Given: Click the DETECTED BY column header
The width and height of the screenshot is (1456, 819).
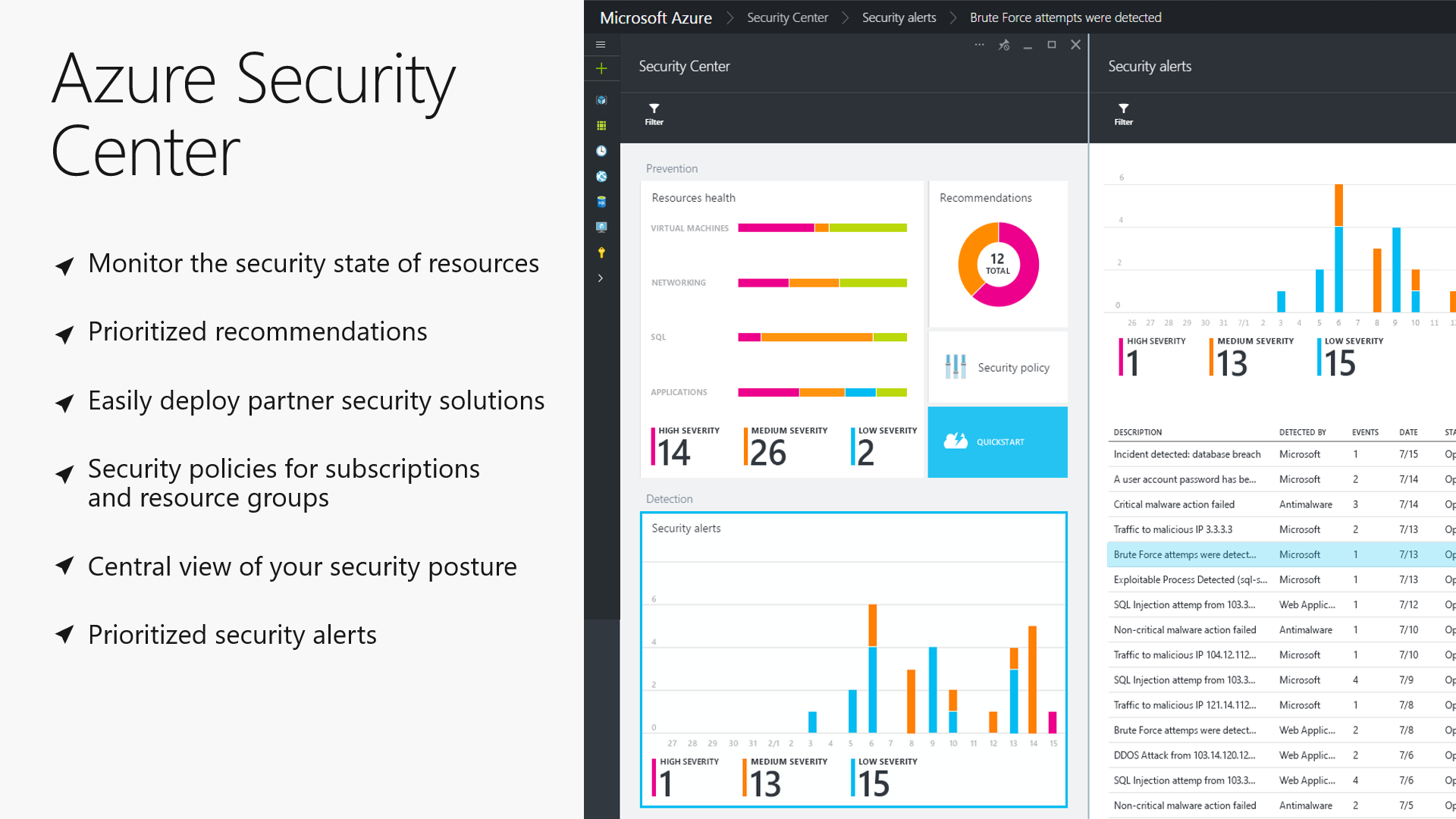Looking at the screenshot, I should [x=1303, y=432].
